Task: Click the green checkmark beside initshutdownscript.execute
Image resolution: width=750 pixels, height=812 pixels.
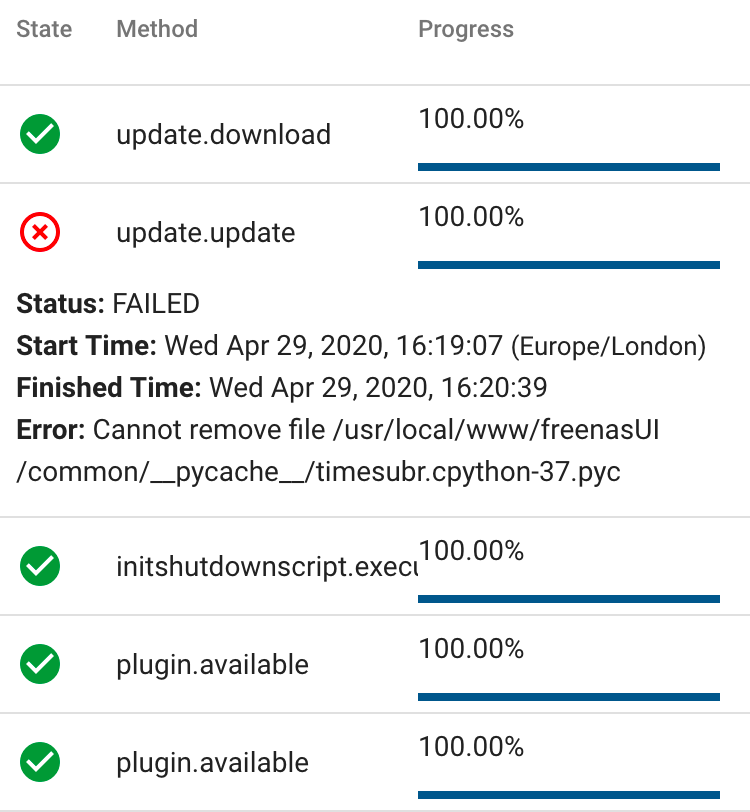Action: pyautogui.click(x=40, y=566)
